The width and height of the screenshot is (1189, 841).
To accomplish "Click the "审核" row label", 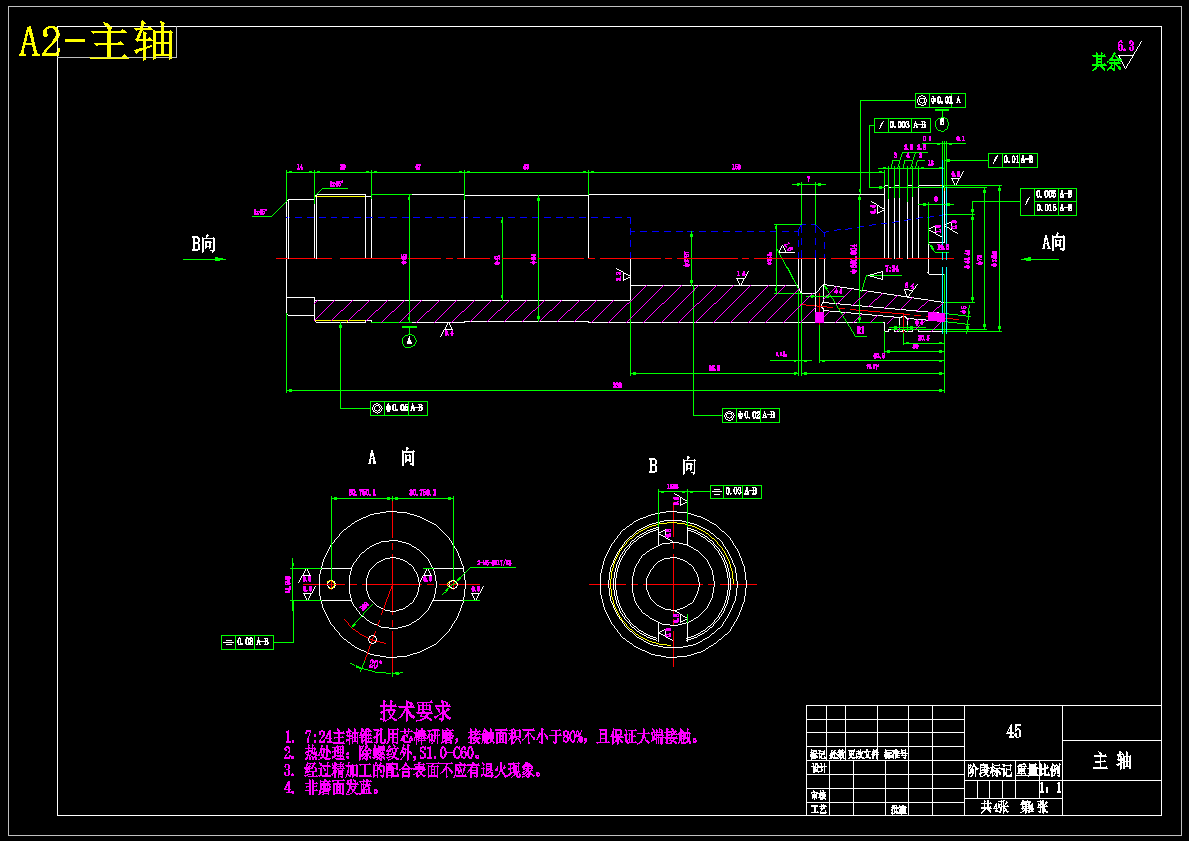I will [817, 795].
